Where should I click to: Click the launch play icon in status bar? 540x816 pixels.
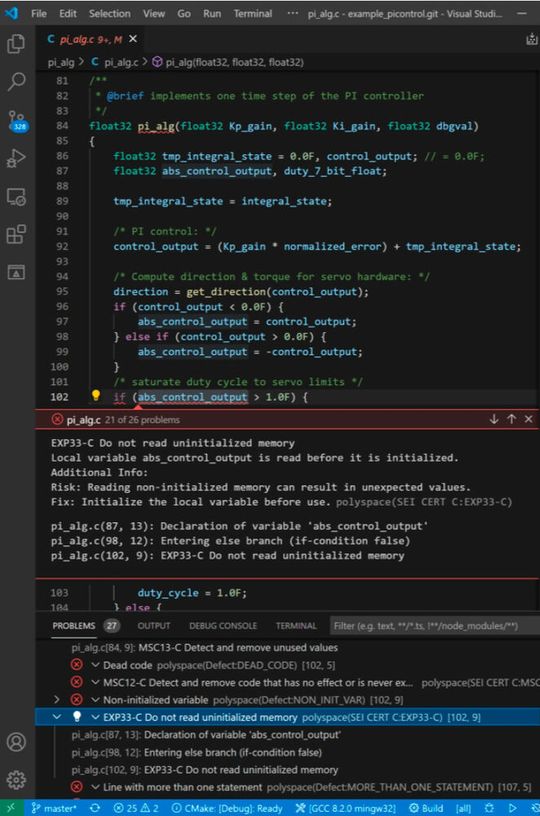coord(512,808)
